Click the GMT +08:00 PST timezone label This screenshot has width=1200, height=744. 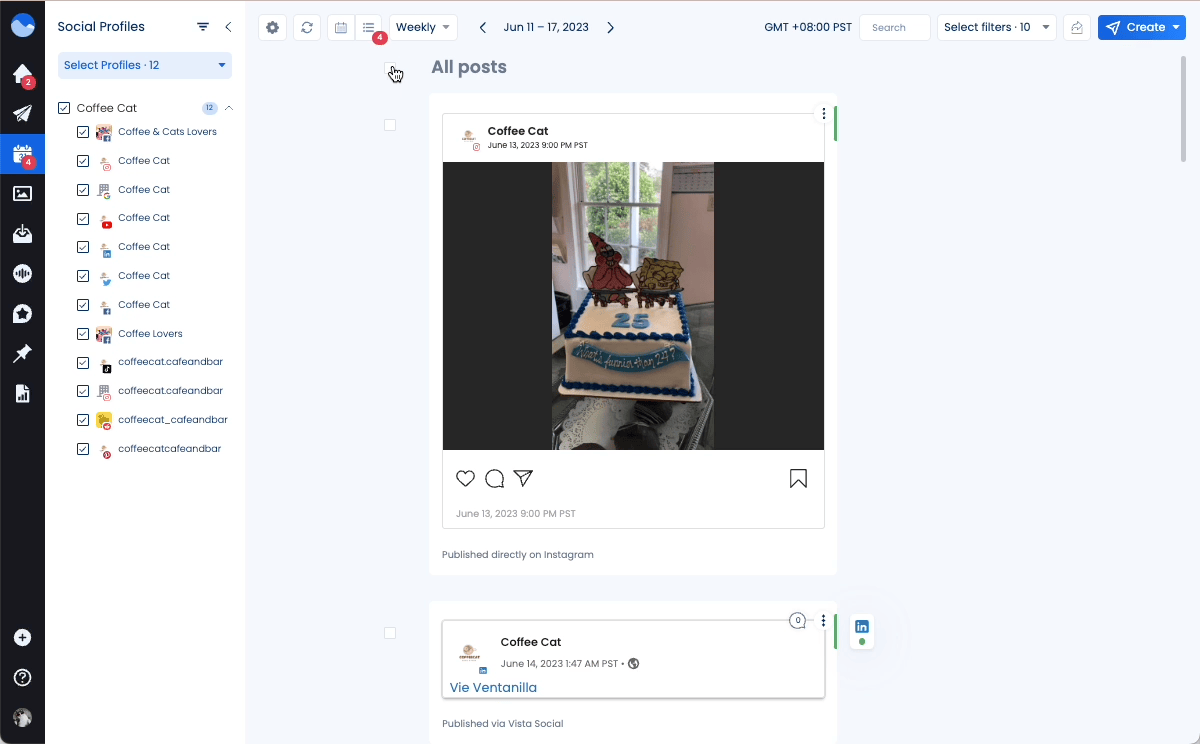click(x=808, y=27)
